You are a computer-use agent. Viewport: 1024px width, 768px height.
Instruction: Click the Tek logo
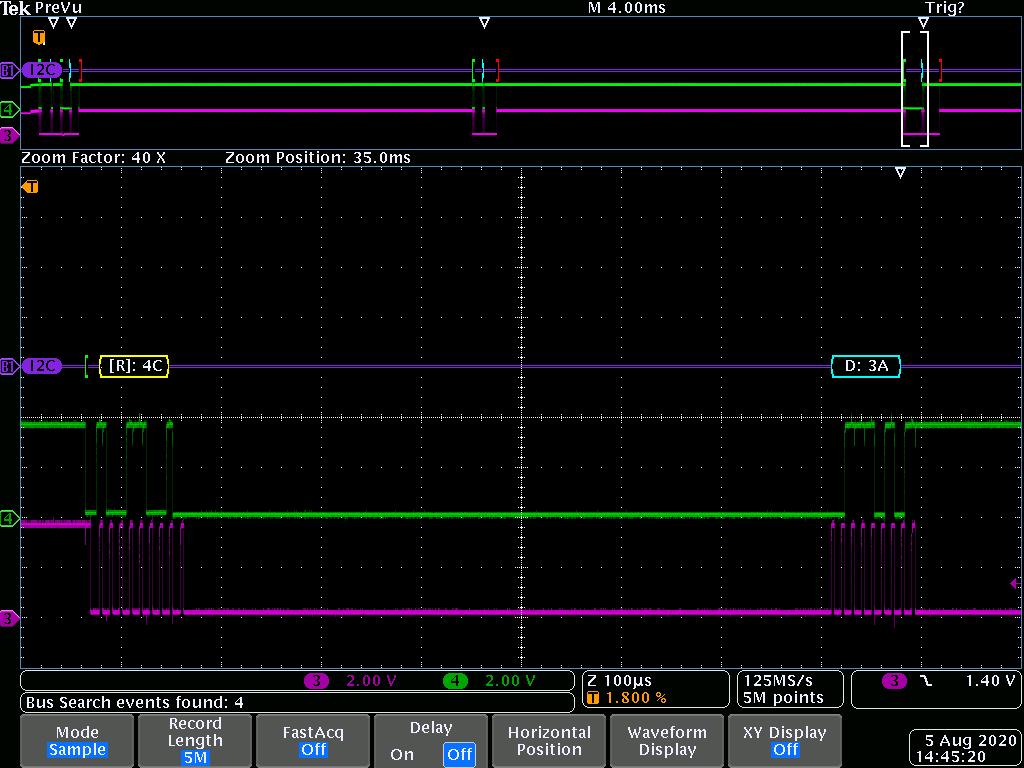click(x=16, y=8)
